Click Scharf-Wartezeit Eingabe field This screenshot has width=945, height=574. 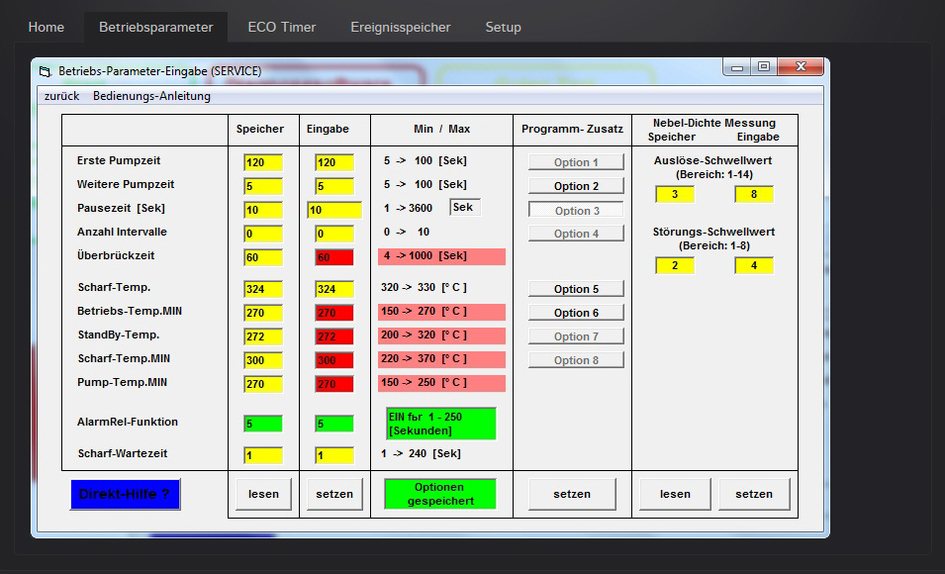tap(334, 455)
